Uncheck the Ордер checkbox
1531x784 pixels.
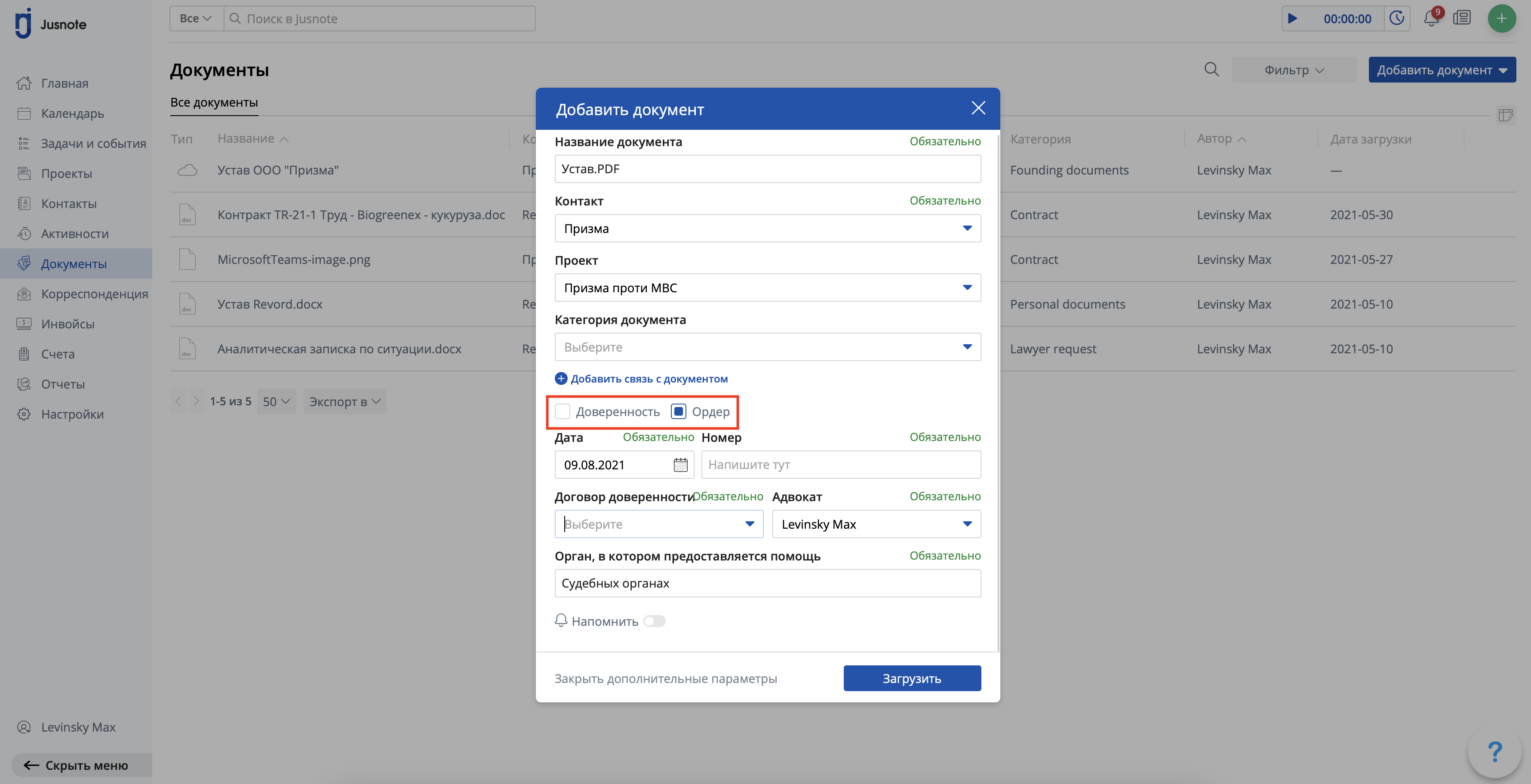pyautogui.click(x=679, y=412)
